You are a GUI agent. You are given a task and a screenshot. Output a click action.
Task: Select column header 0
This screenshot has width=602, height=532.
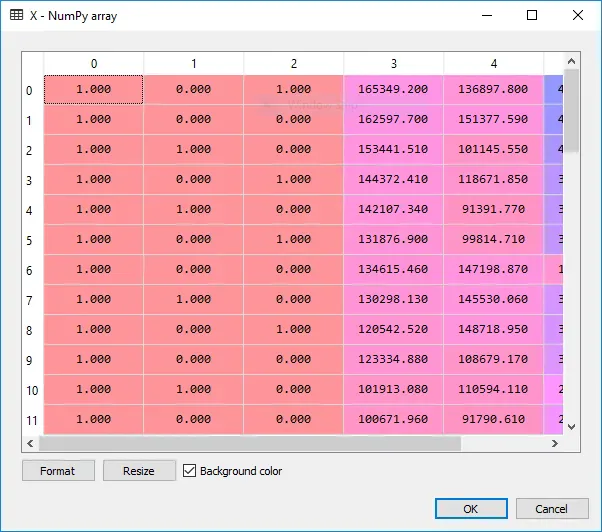pyautogui.click(x=94, y=63)
